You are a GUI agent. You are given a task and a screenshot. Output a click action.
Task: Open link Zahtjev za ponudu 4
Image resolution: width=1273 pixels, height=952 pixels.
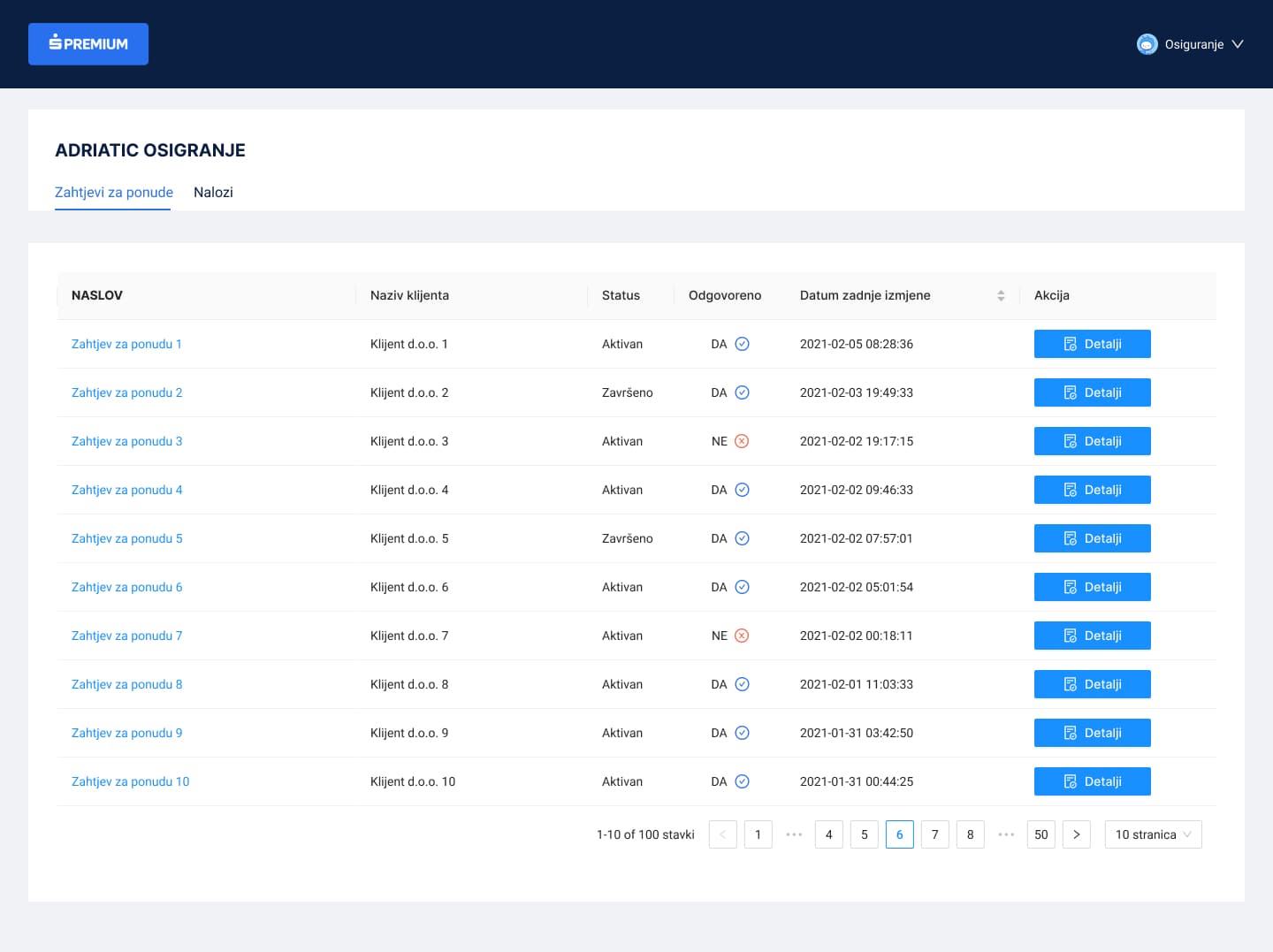click(126, 490)
